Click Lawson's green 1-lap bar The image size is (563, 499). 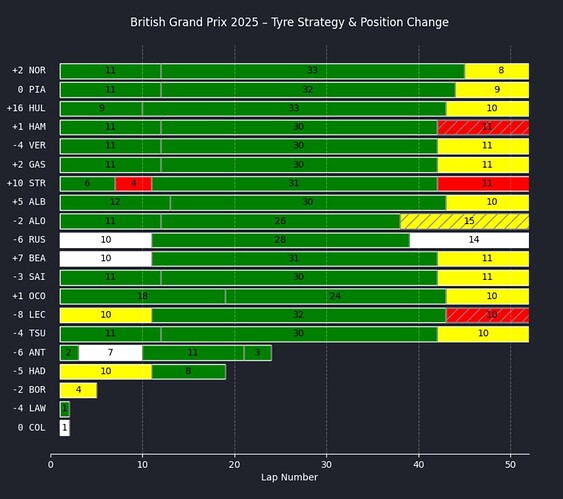click(x=65, y=409)
